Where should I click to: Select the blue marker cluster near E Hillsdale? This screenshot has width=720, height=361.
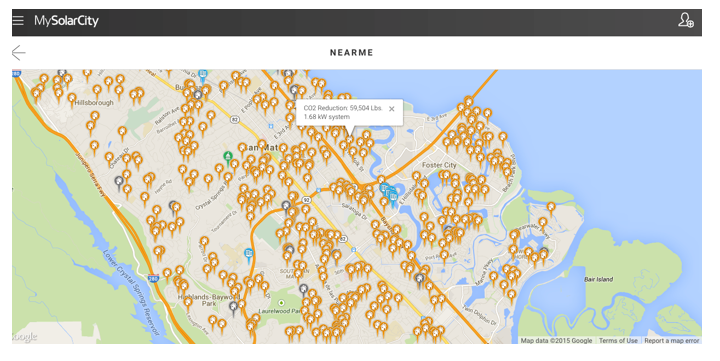(388, 193)
